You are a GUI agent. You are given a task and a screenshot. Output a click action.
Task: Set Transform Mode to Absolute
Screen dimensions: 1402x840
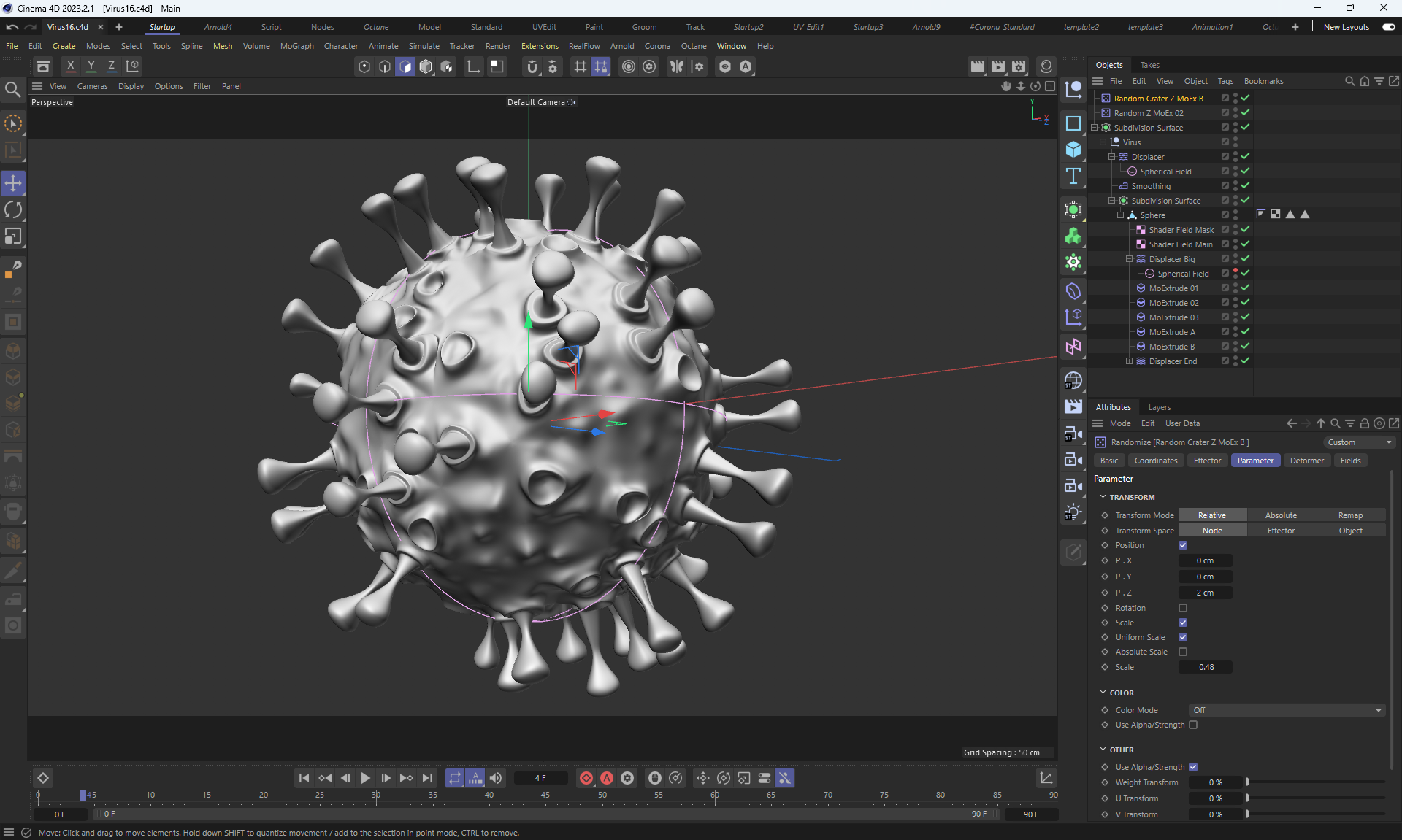(1281, 515)
